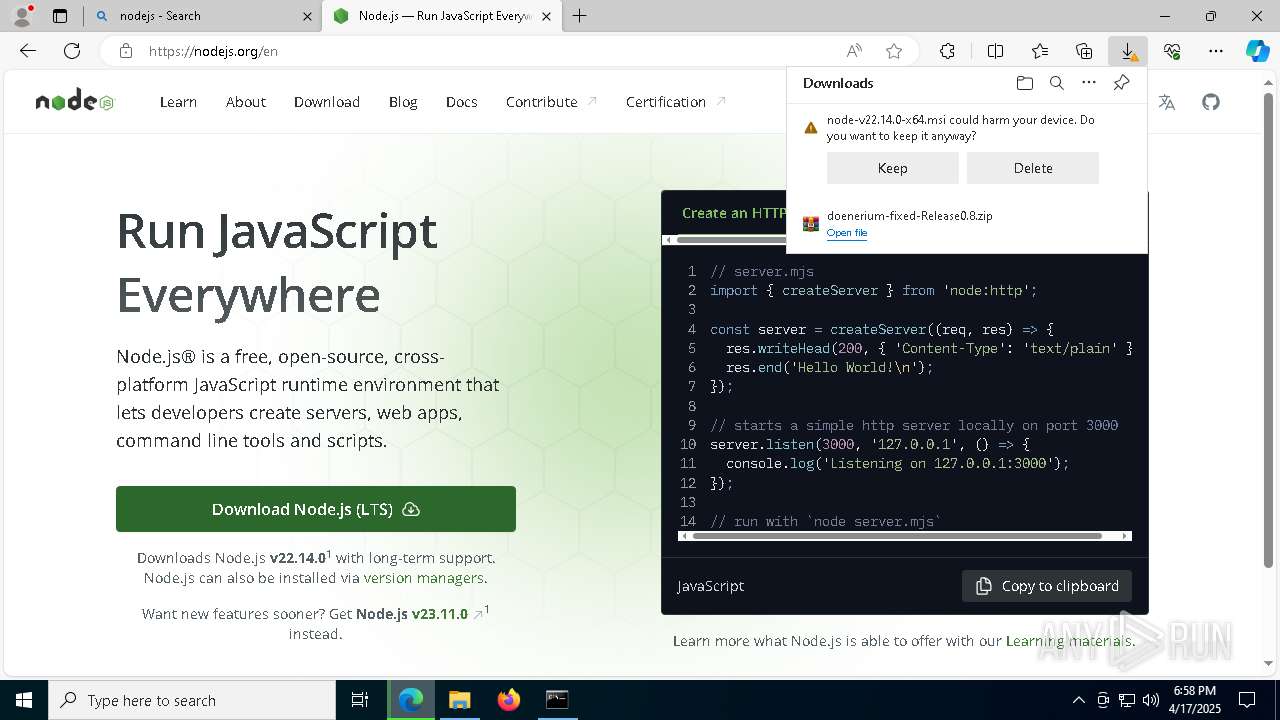Screen dimensions: 1280x720
Task: Open Browser essentials heart icon
Action: pyautogui.click(x=1172, y=51)
